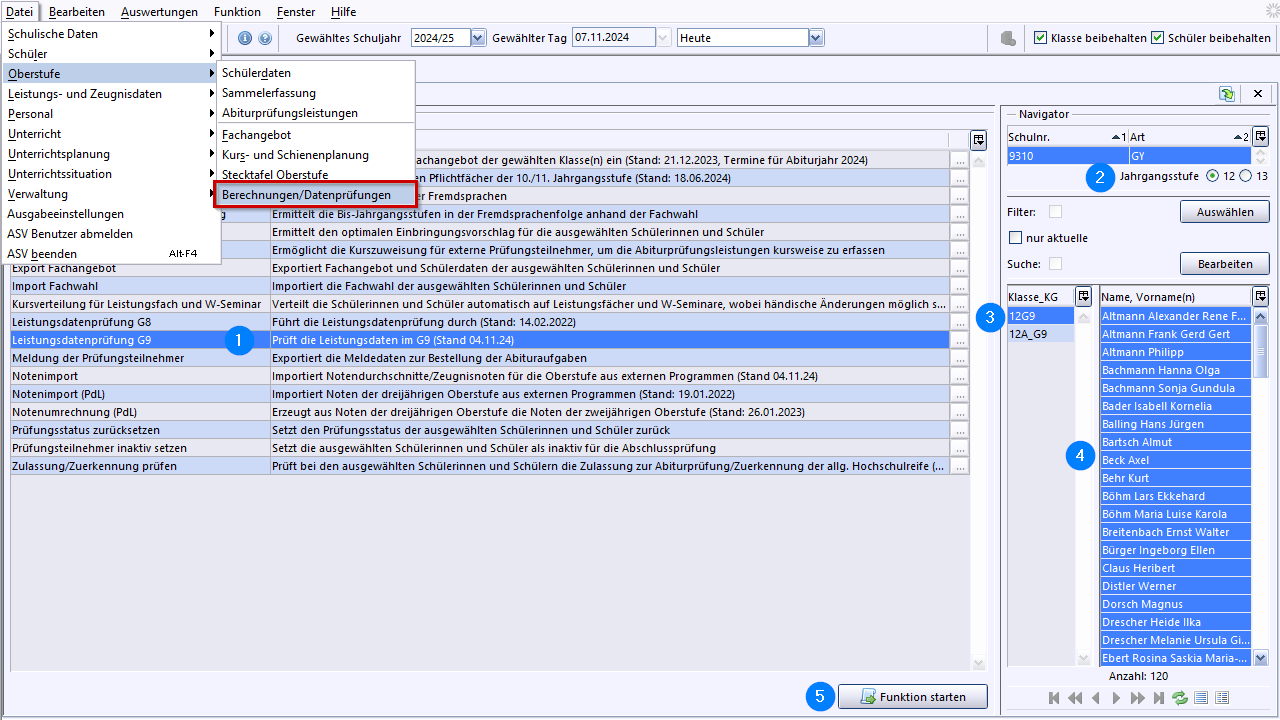This screenshot has height=720, width=1280.
Task: Open the Gewählter Tag date dropdown
Action: 664,38
